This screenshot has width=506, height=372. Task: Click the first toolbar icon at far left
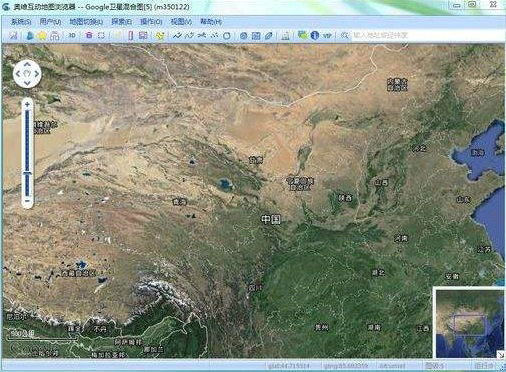click(13, 35)
